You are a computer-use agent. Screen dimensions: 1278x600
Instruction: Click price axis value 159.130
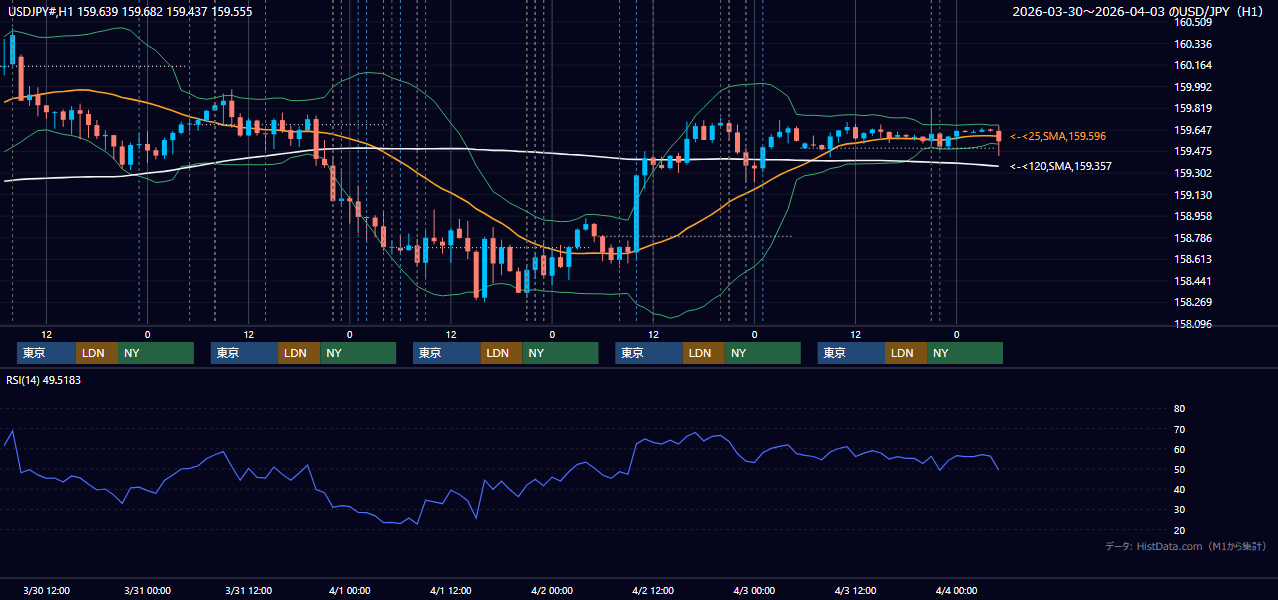pos(1193,195)
